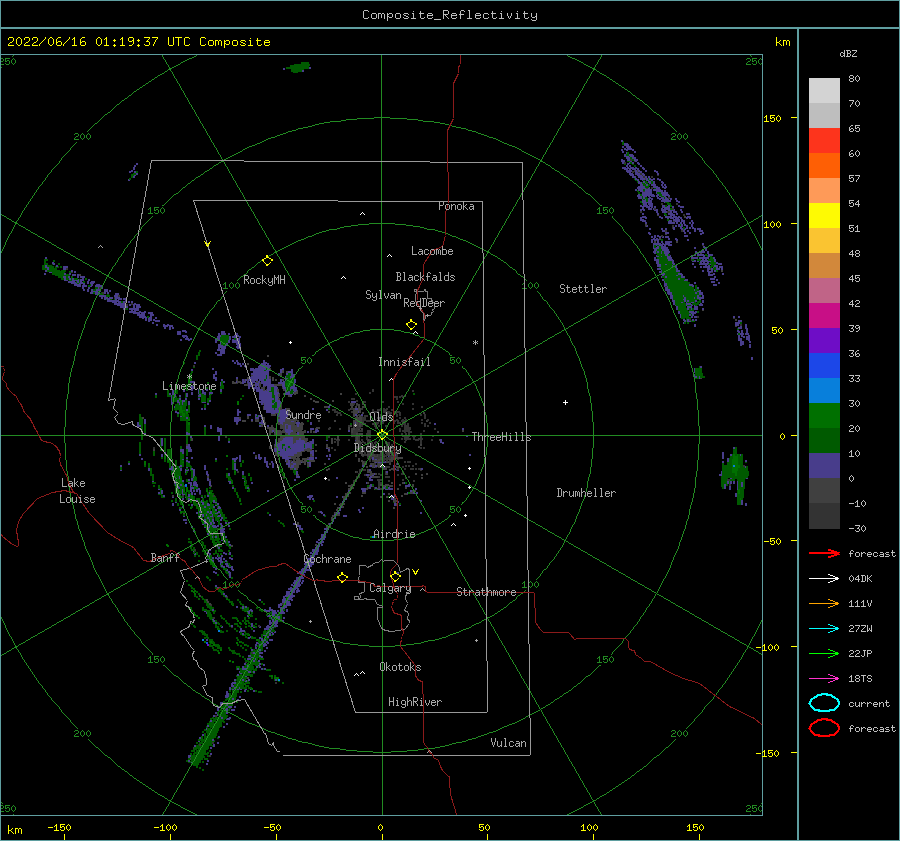
Task: Click the yellow 51 dBZ color swatch
Action: [824, 216]
